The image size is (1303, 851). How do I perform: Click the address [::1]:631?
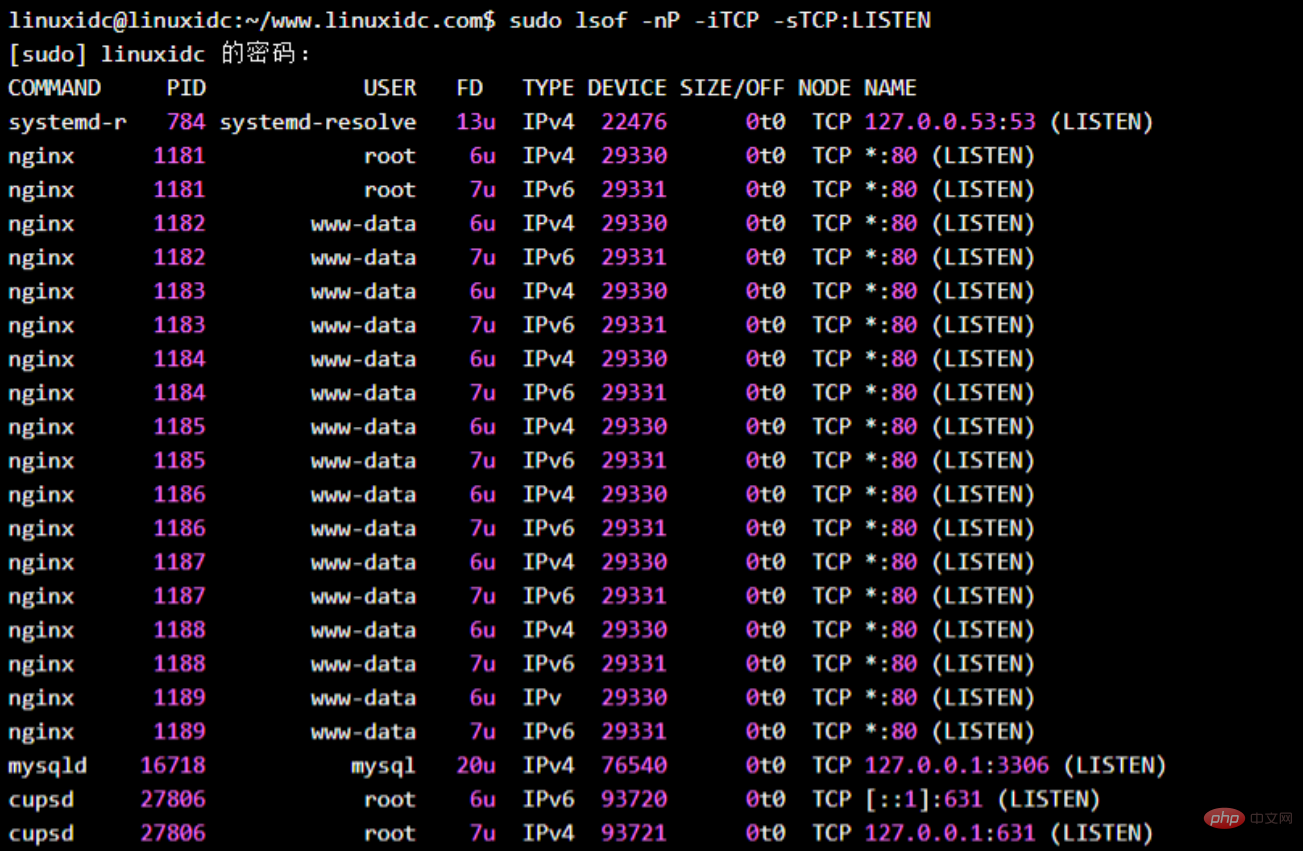pyautogui.click(x=924, y=800)
